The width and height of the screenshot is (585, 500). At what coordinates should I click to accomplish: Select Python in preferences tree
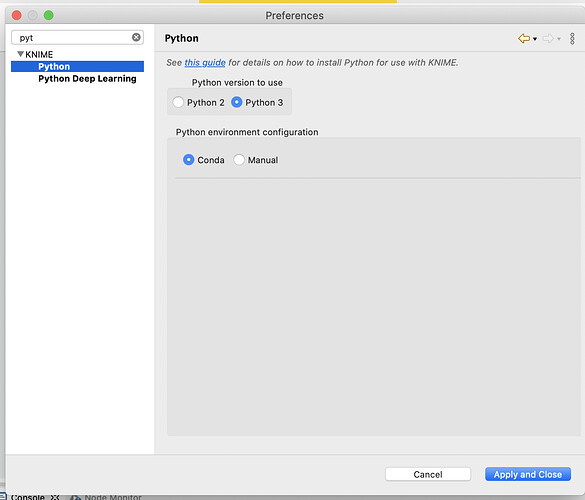click(77, 66)
